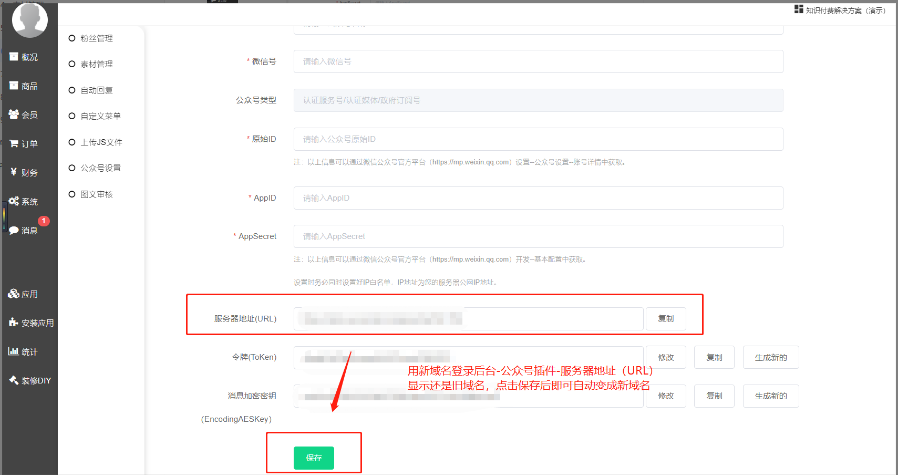Click the user avatar at top left

click(x=29, y=22)
